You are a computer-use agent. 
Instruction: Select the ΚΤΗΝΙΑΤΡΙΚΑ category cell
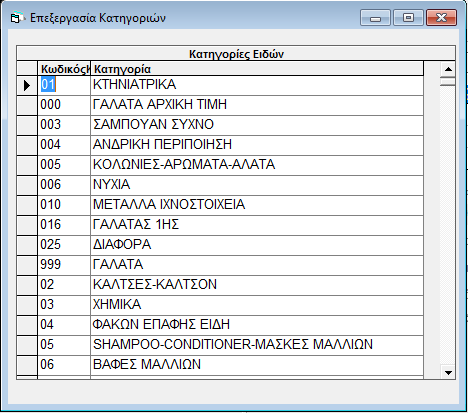click(x=257, y=85)
